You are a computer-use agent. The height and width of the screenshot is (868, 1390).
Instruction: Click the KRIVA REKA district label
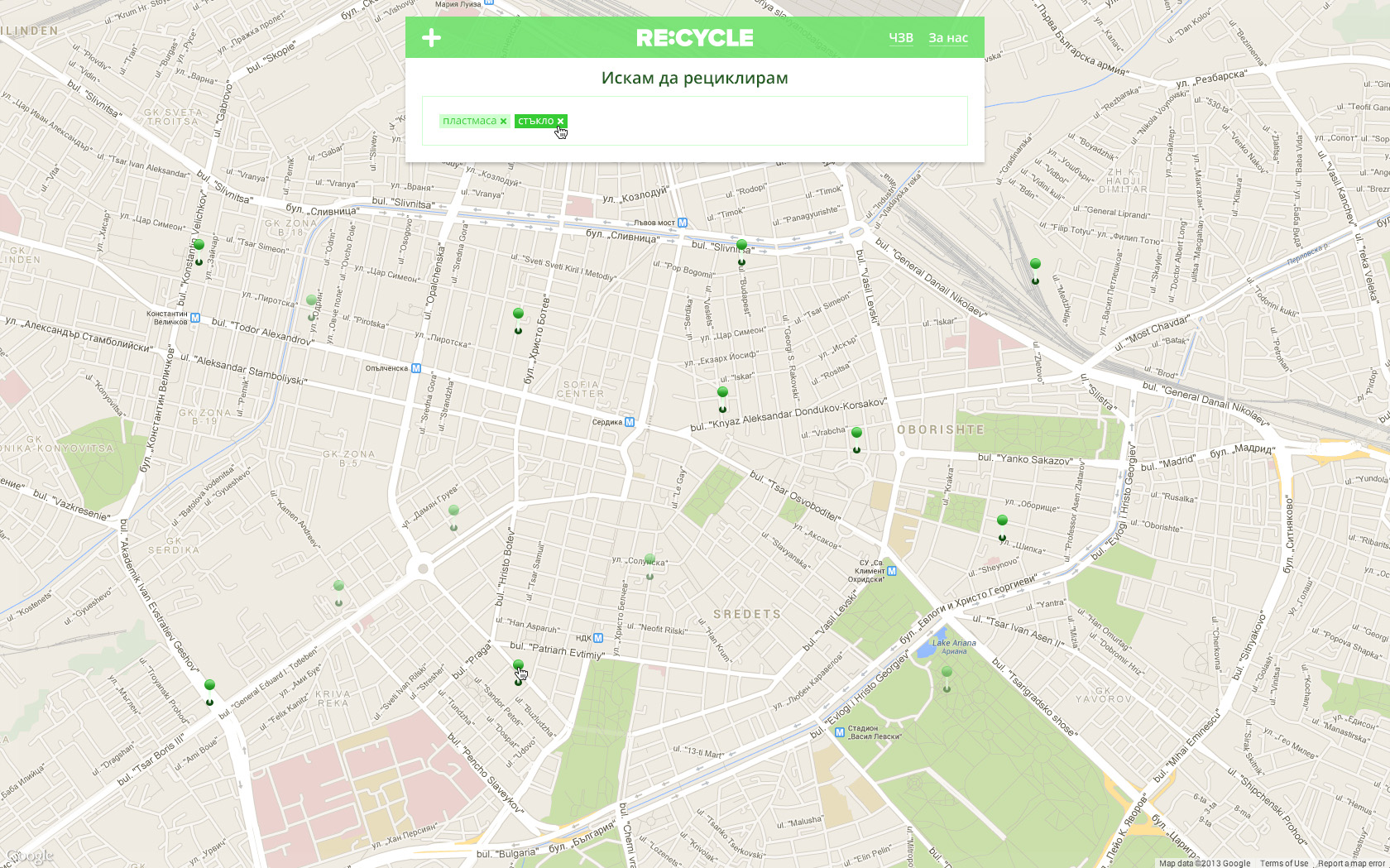(x=333, y=698)
